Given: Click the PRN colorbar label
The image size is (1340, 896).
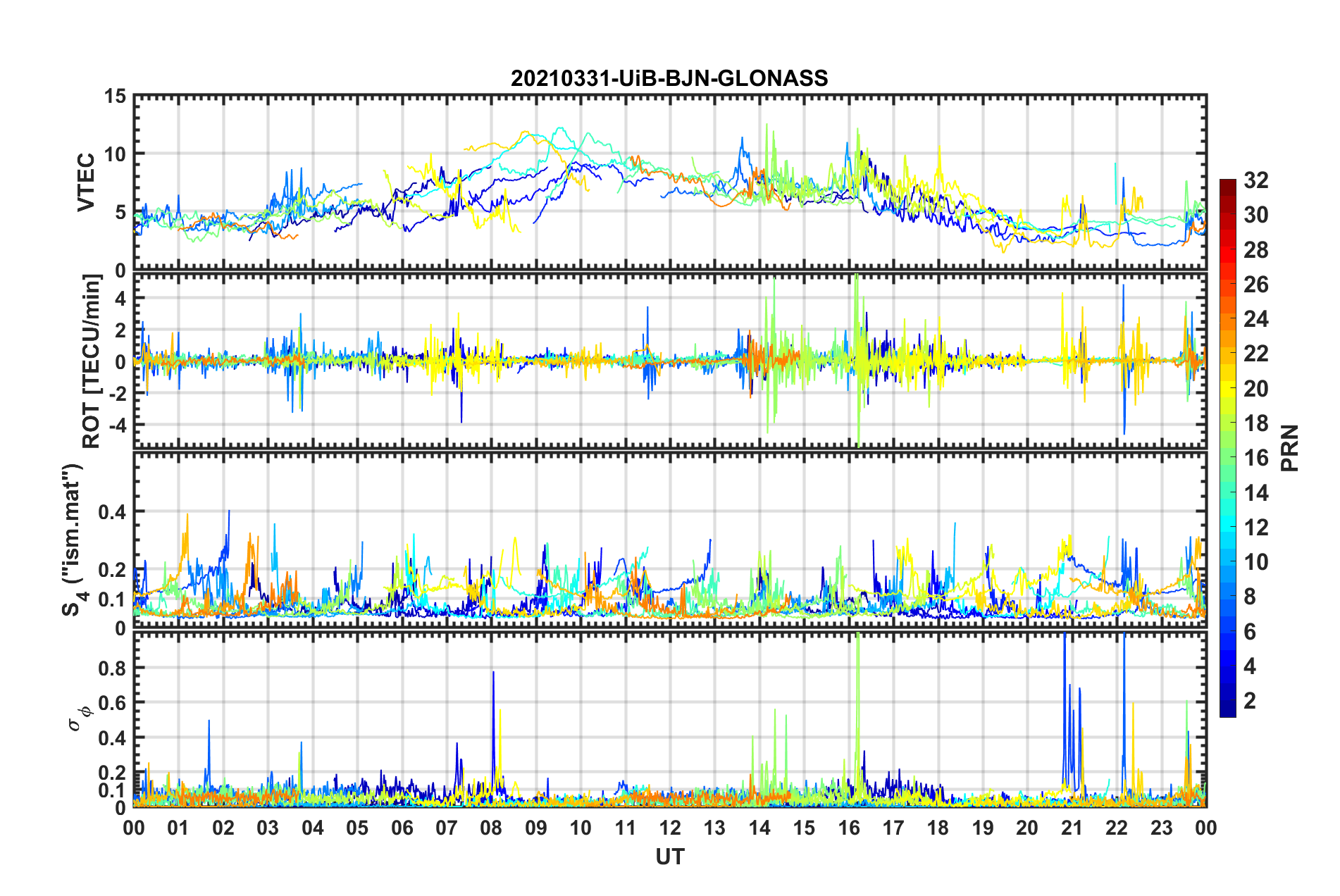Looking at the screenshot, I should (x=1289, y=448).
